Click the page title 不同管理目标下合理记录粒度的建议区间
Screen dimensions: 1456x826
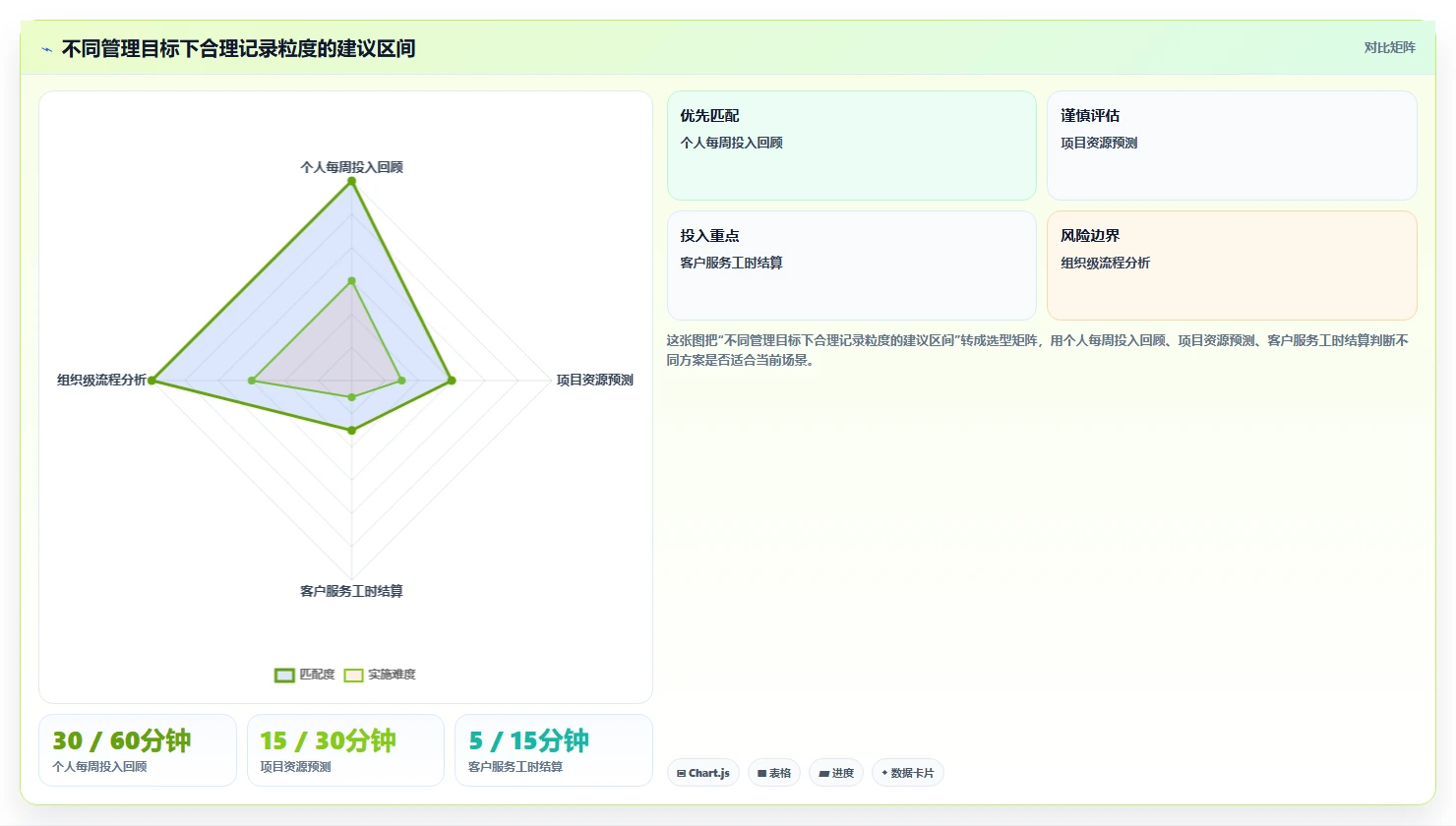click(x=238, y=48)
